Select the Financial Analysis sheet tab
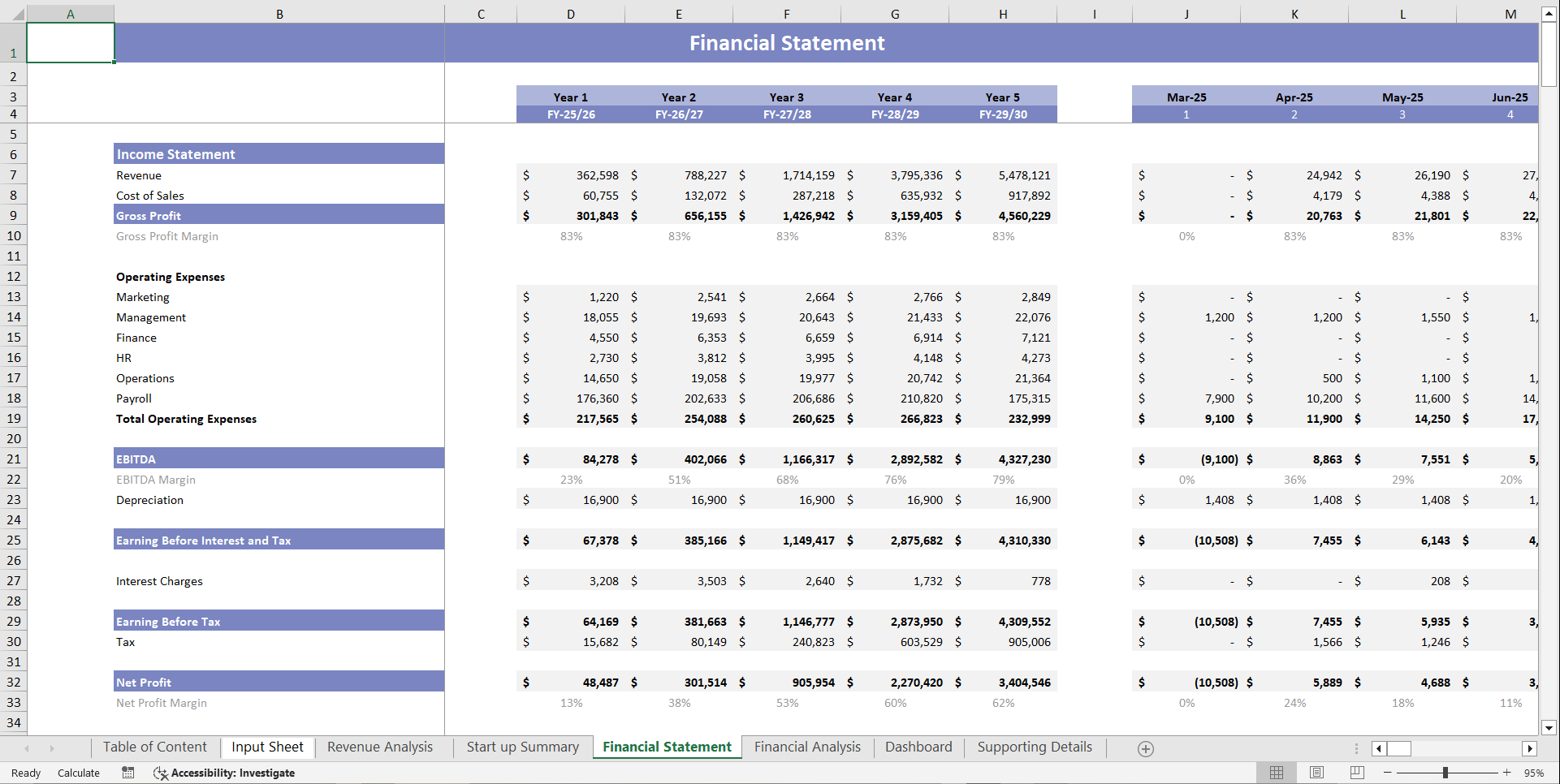 pos(806,747)
